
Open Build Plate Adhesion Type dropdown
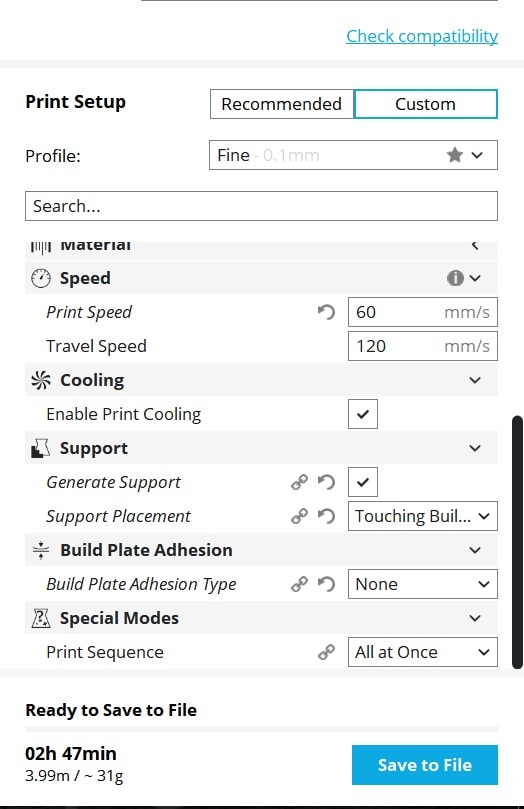[x=422, y=584]
